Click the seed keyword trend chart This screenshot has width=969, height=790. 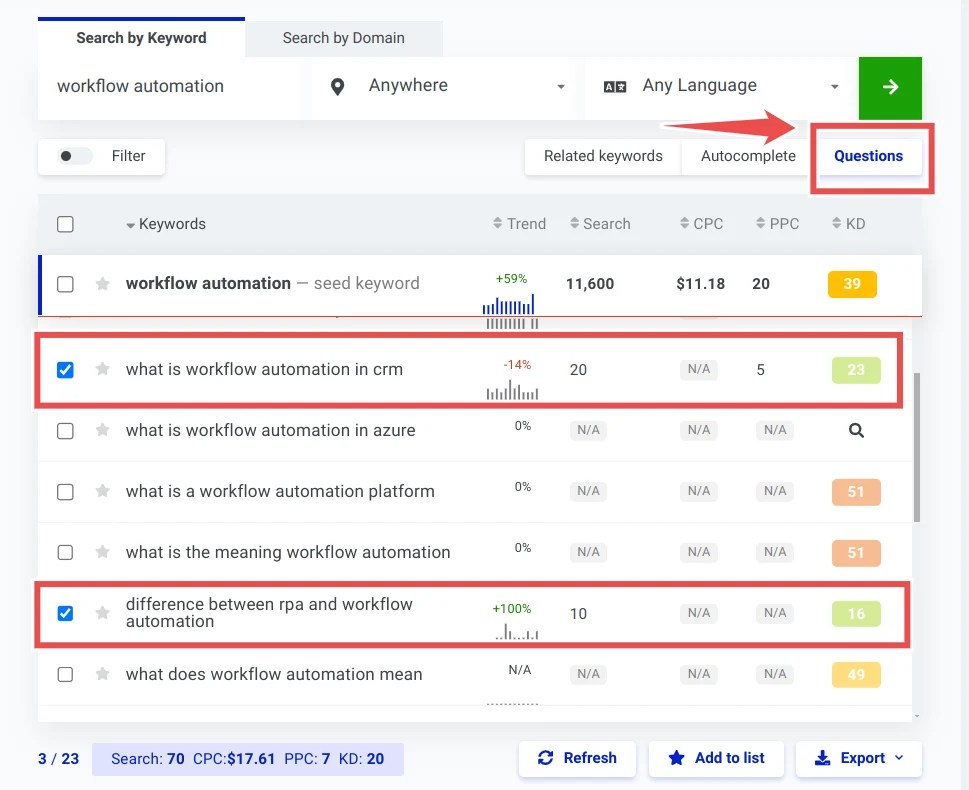coord(509,304)
